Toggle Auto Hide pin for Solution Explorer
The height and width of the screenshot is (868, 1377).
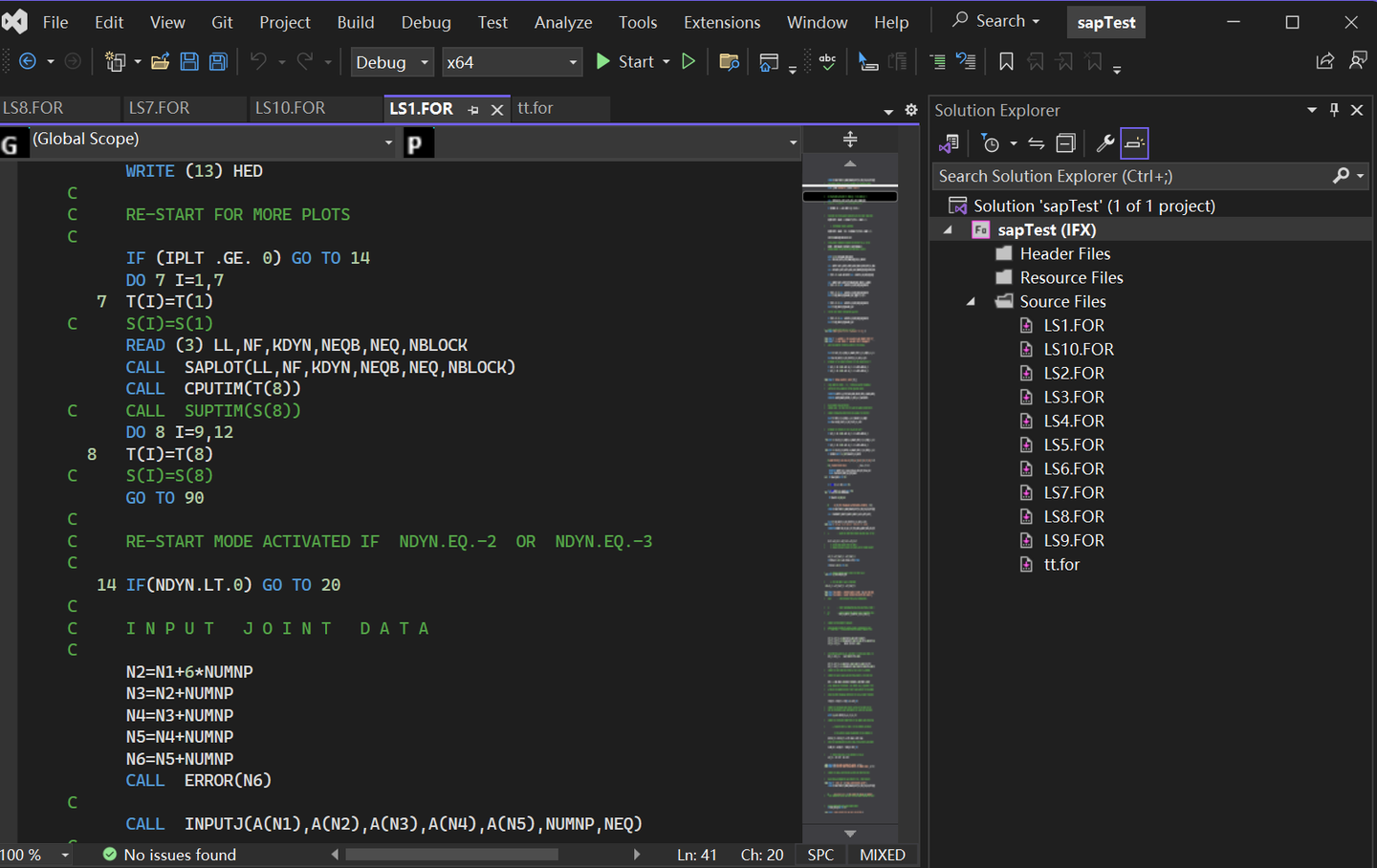point(1334,110)
